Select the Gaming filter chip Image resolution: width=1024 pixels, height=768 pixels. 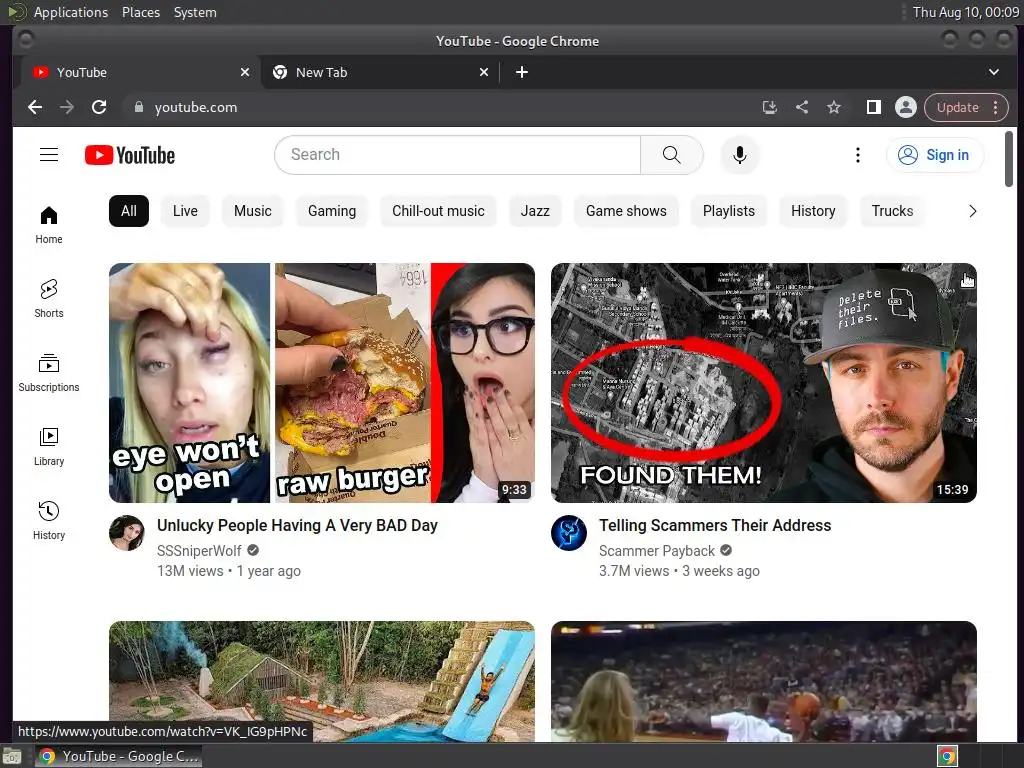pyautogui.click(x=332, y=211)
